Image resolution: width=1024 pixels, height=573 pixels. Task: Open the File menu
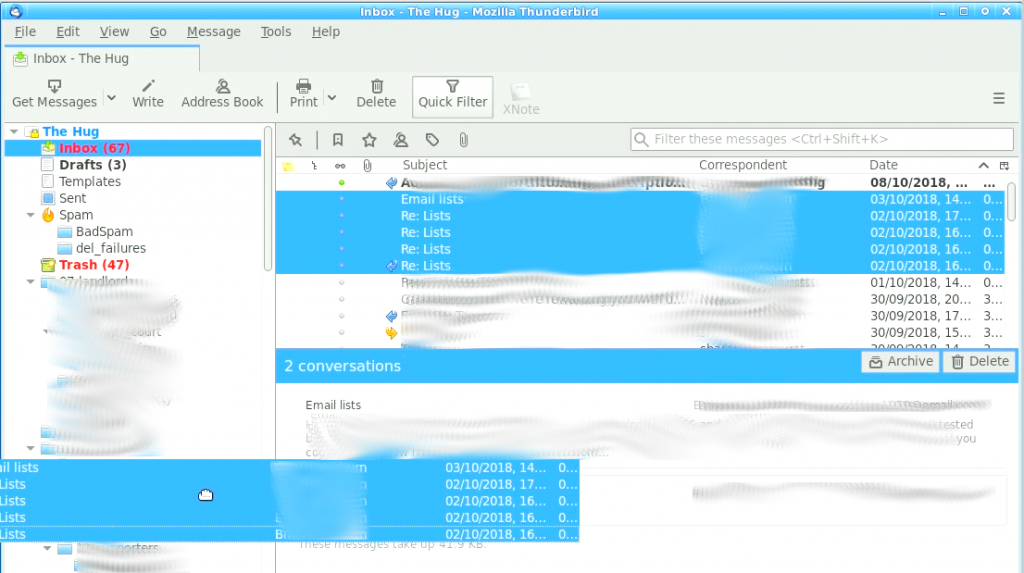[x=25, y=31]
